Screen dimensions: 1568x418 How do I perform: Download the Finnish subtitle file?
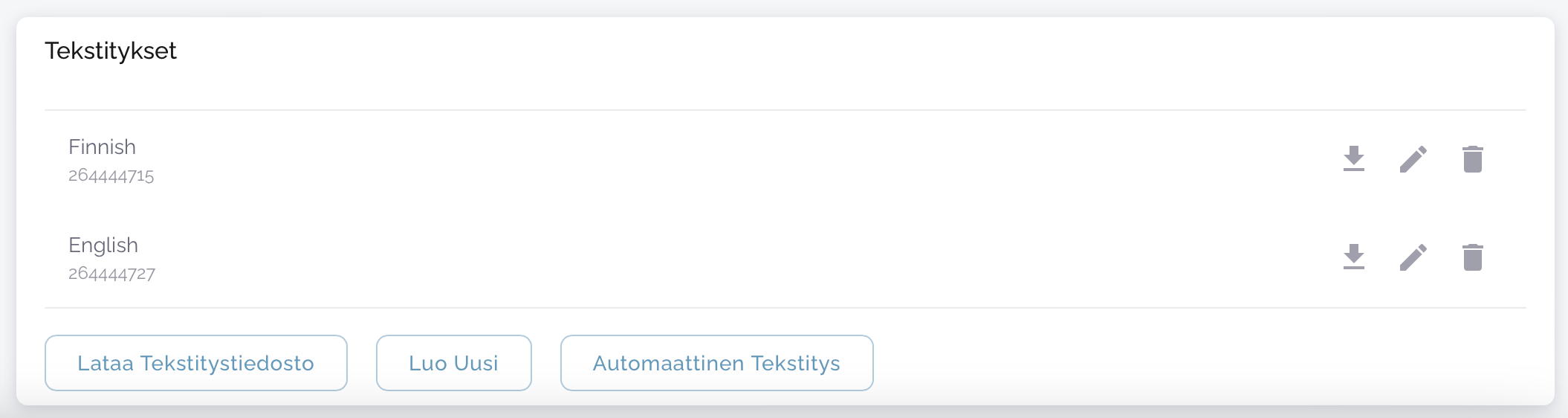1354,158
